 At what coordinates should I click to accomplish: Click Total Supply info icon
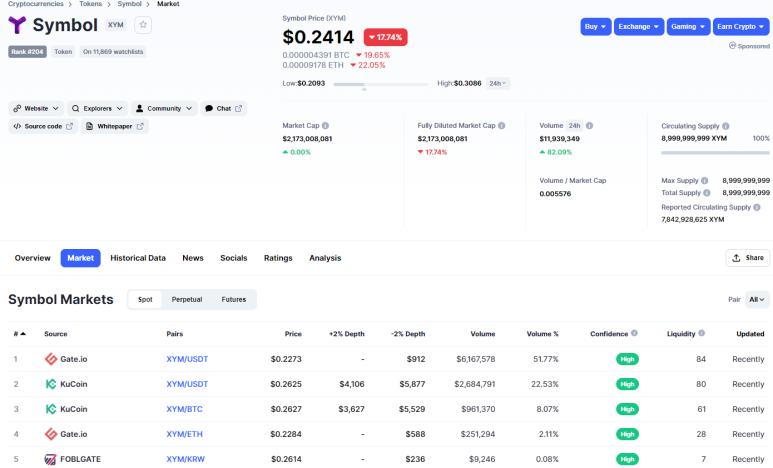point(706,193)
